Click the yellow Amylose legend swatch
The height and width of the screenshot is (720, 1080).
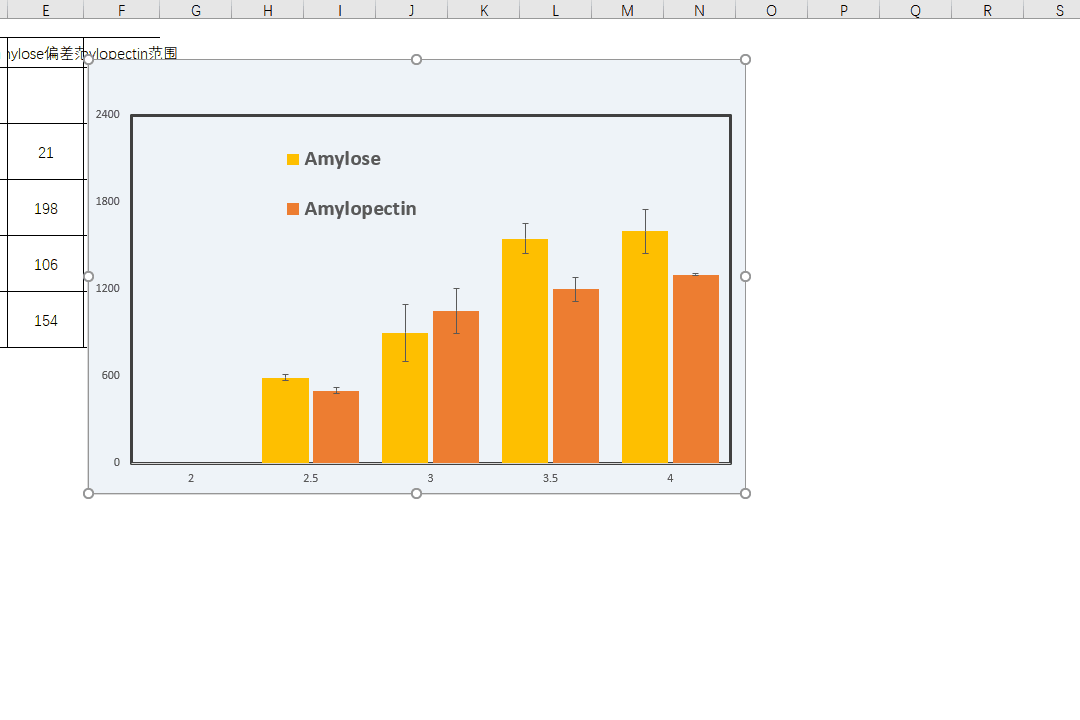point(293,160)
